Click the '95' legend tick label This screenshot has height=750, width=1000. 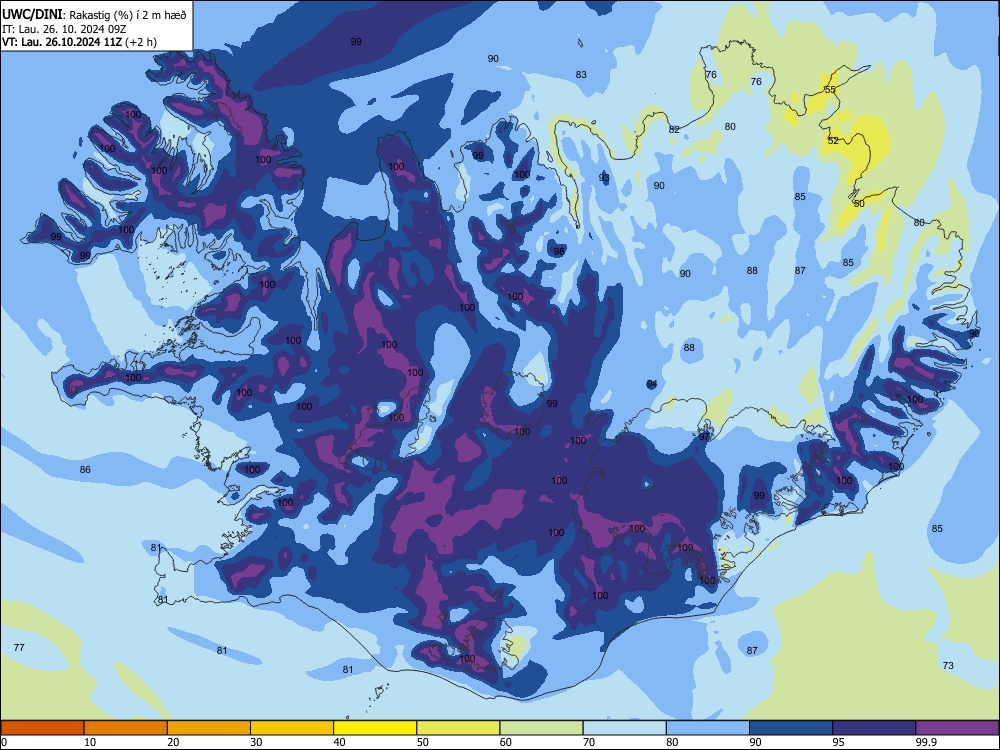[838, 742]
